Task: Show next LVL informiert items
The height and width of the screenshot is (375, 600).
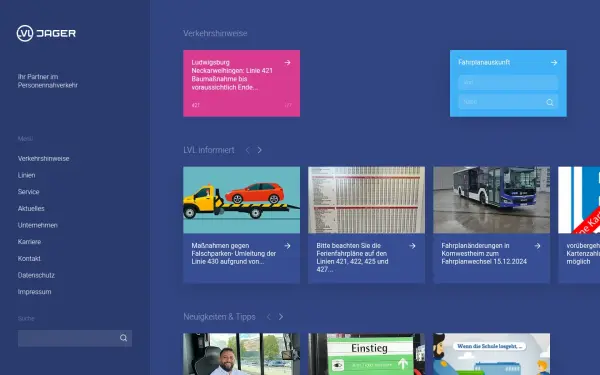Action: (x=259, y=150)
